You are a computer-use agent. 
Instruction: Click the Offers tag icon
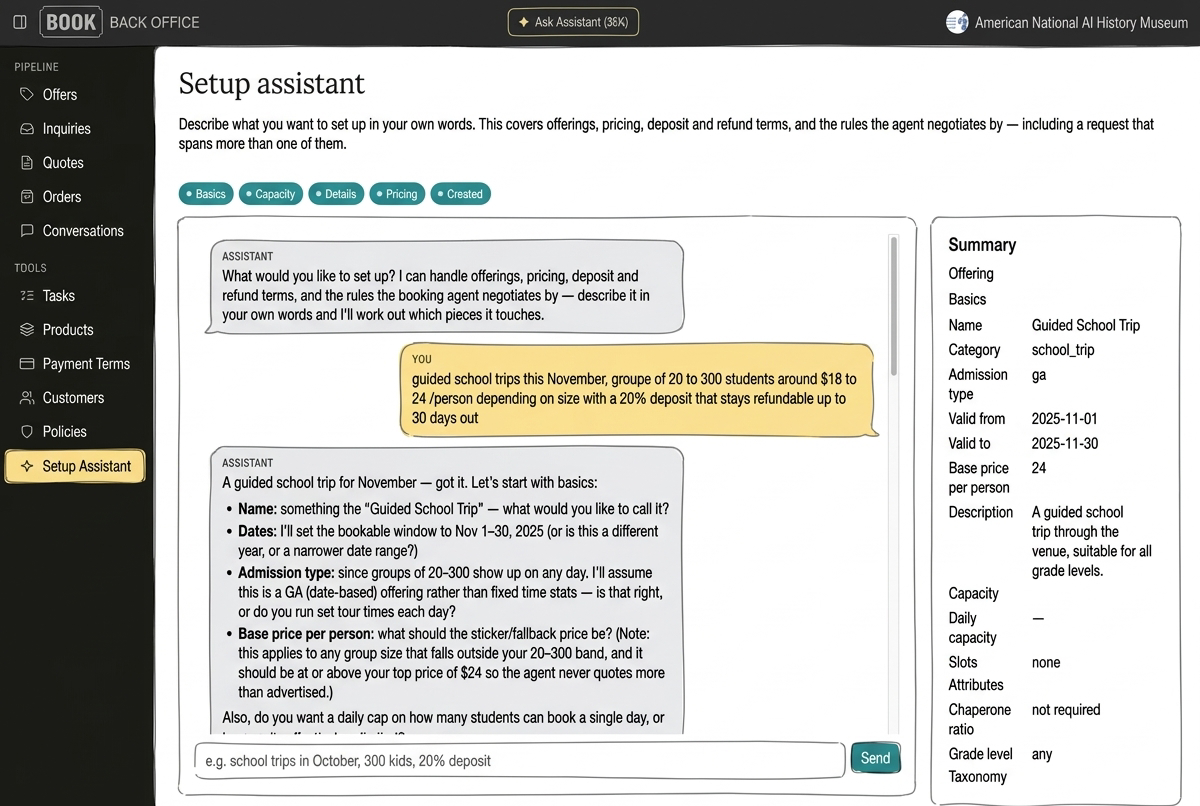(27, 94)
